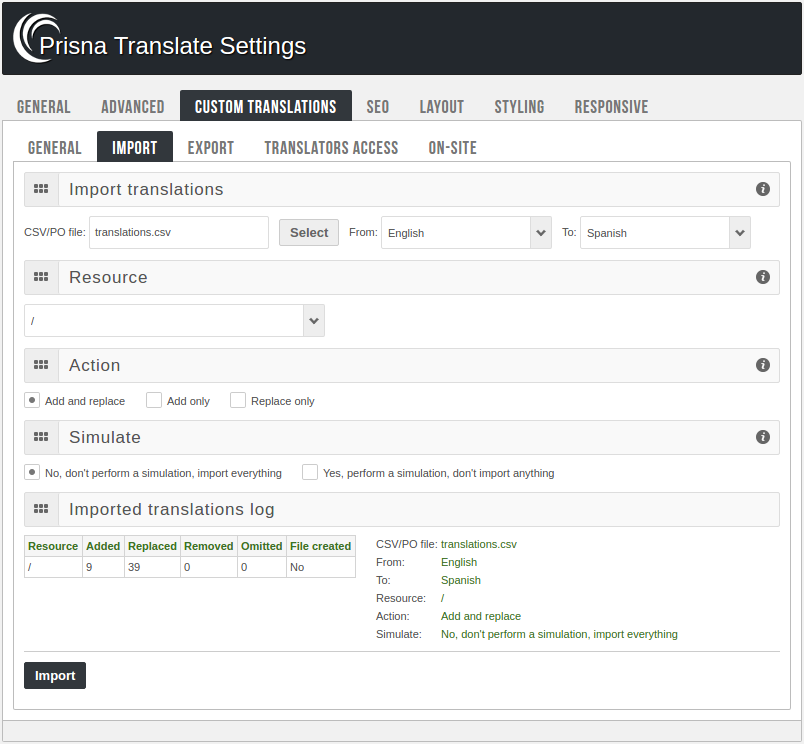Open the From language dropdown showing English
Screen dimensions: 804x744
coord(466,233)
